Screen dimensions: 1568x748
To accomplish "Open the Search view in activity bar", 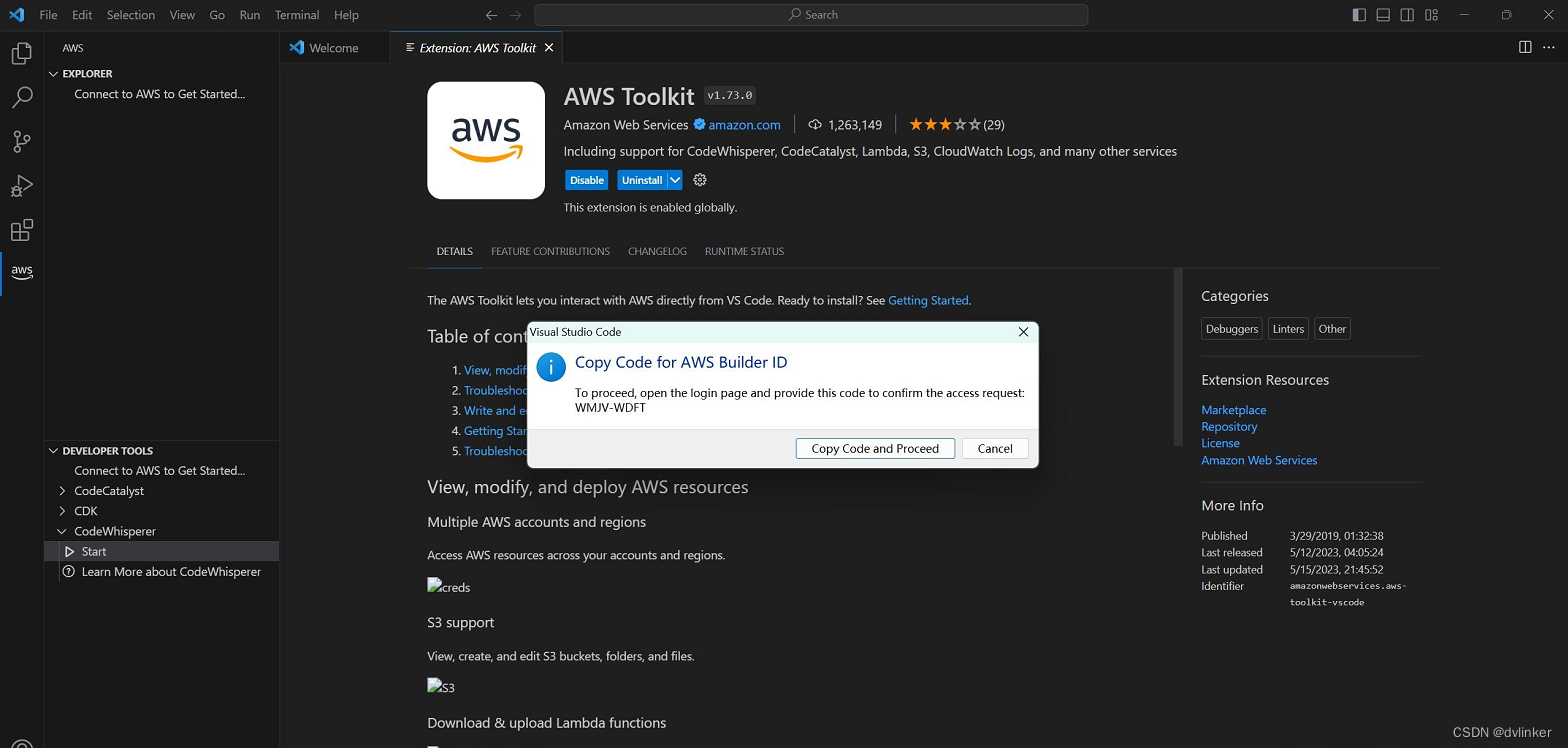I will (x=21, y=97).
